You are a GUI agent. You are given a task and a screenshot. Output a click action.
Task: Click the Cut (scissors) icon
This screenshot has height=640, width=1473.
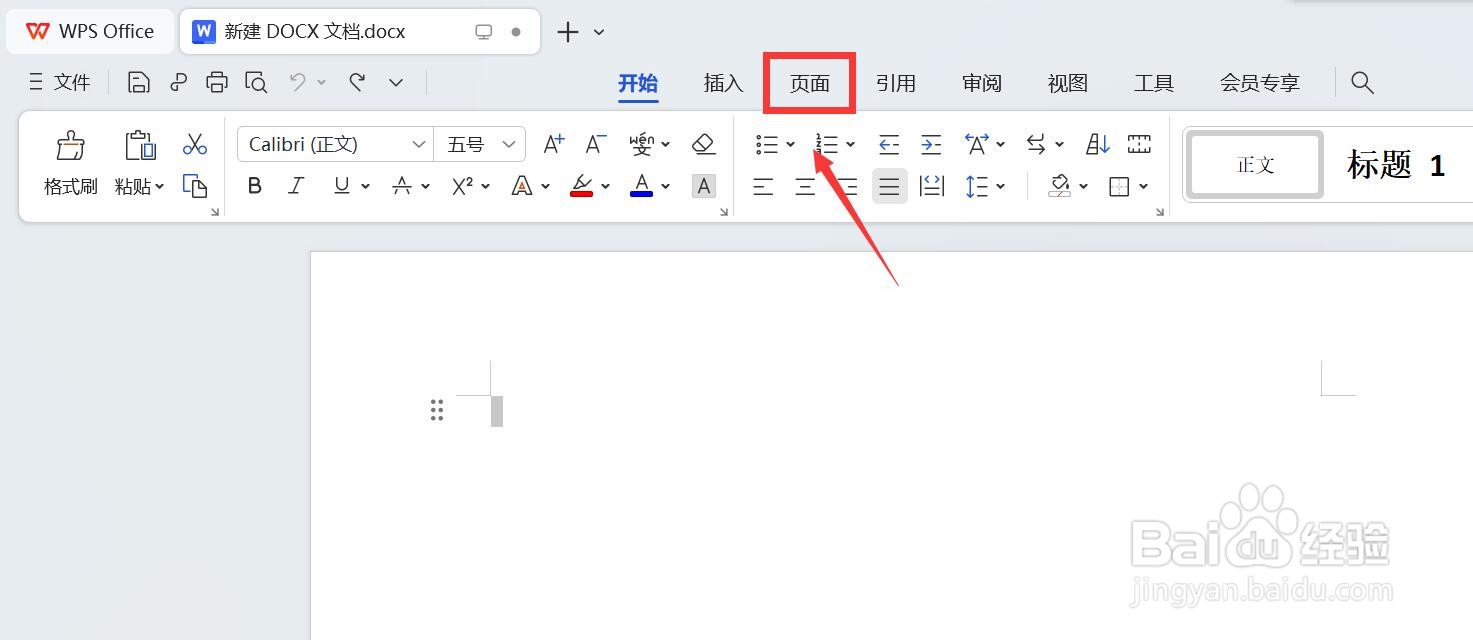[194, 144]
